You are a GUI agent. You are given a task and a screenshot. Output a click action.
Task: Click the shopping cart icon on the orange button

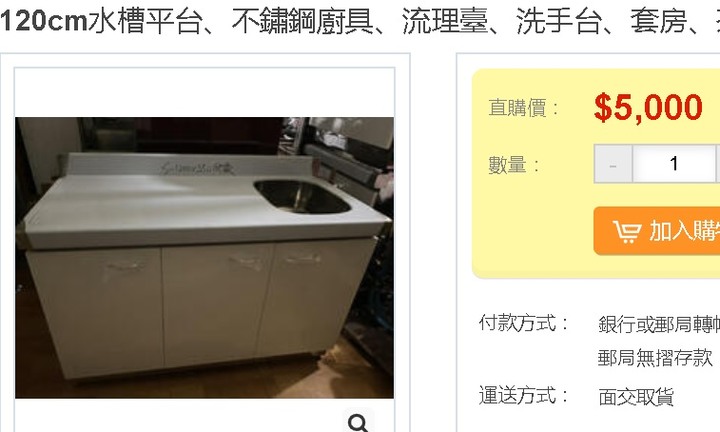click(627, 231)
